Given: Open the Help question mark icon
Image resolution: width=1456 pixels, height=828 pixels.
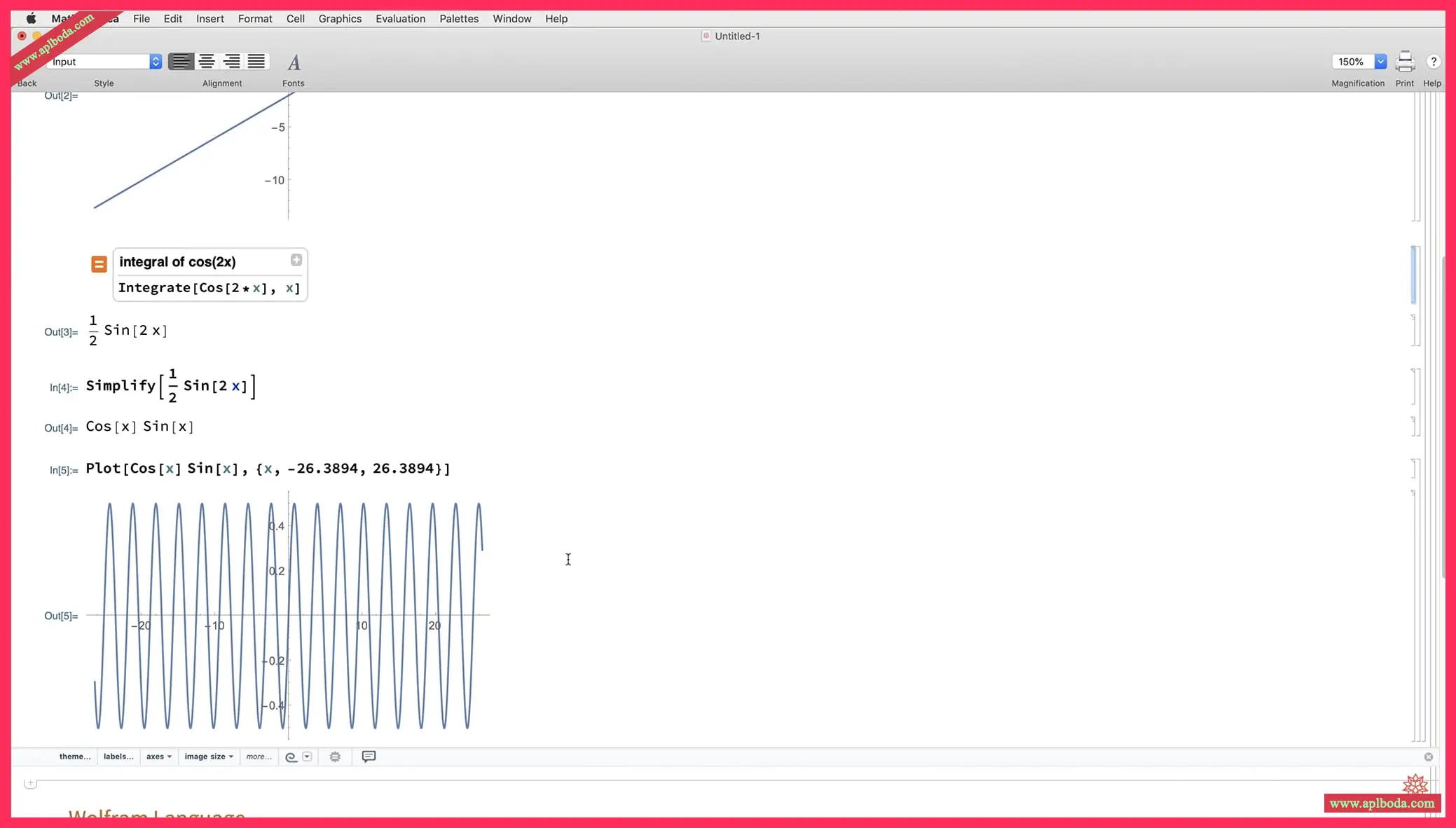Looking at the screenshot, I should point(1433,62).
